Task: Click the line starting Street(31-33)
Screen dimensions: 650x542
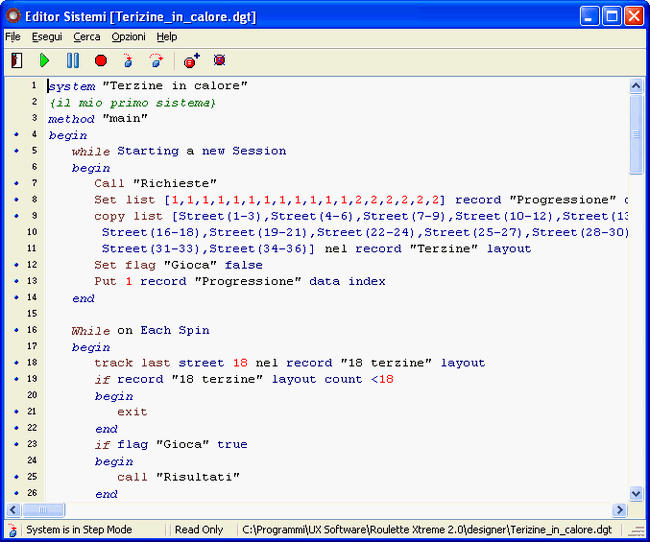Action: (x=316, y=249)
